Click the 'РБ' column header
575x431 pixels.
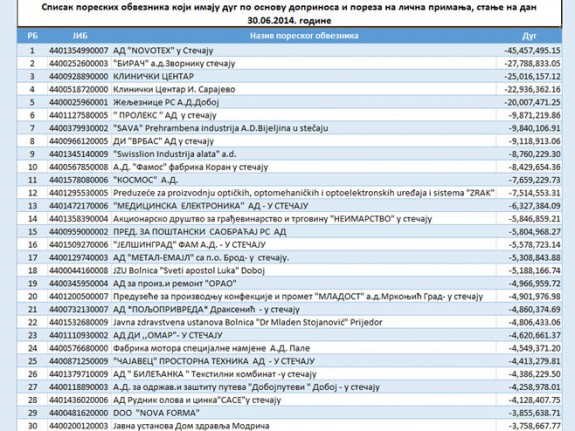click(32, 36)
